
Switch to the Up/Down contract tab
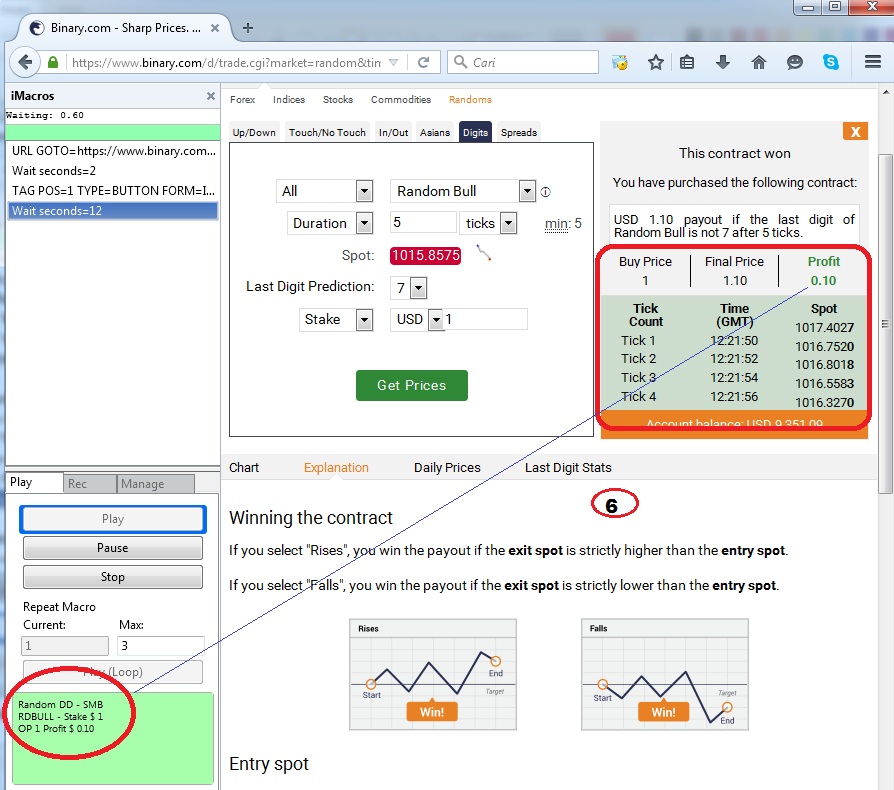pos(254,132)
